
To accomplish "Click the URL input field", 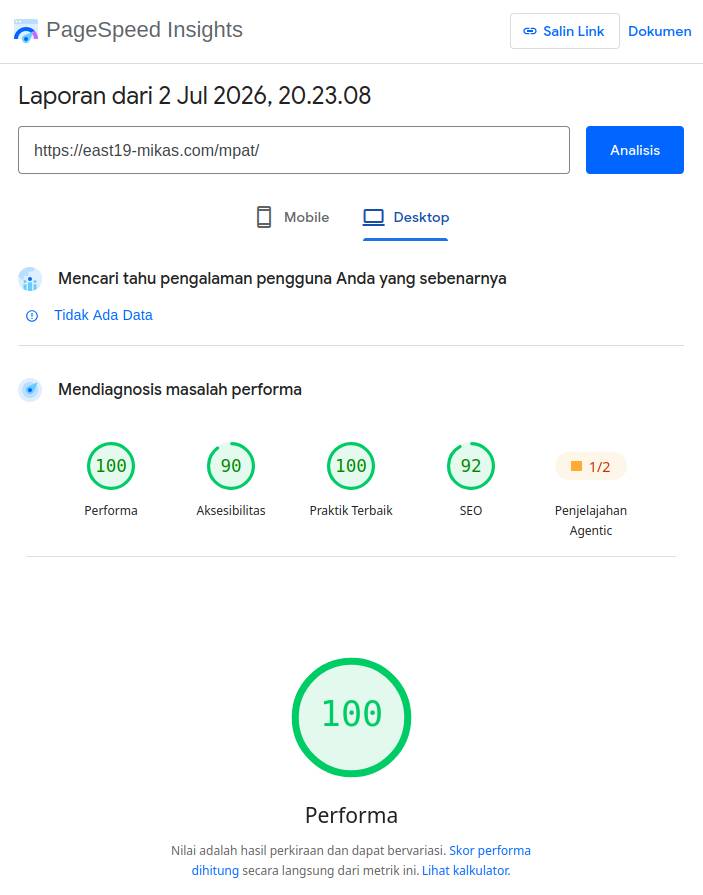I will pos(294,150).
